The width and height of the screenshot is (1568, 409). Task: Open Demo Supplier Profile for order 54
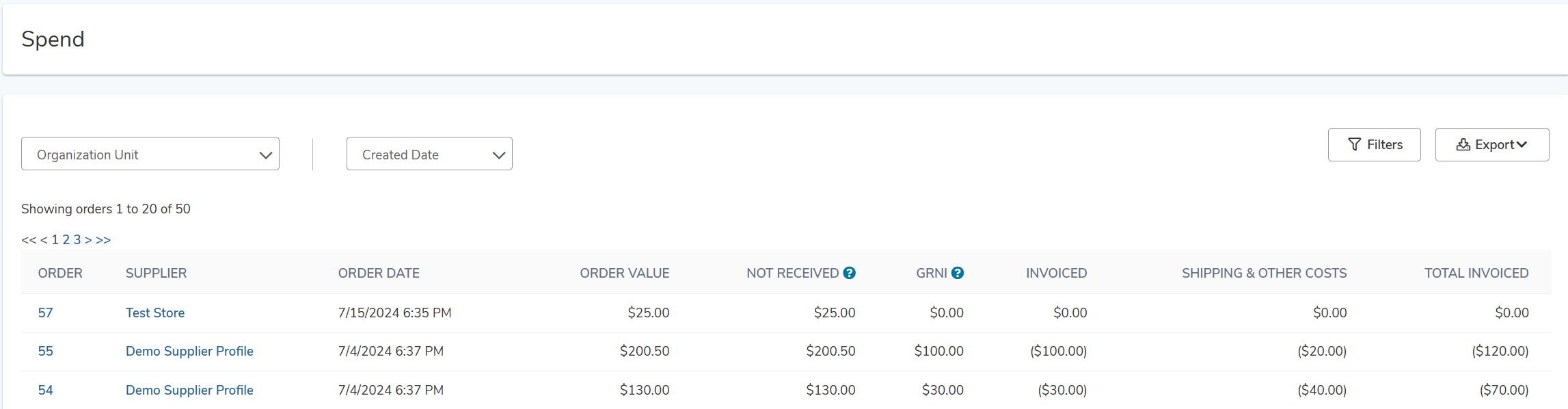click(x=189, y=390)
